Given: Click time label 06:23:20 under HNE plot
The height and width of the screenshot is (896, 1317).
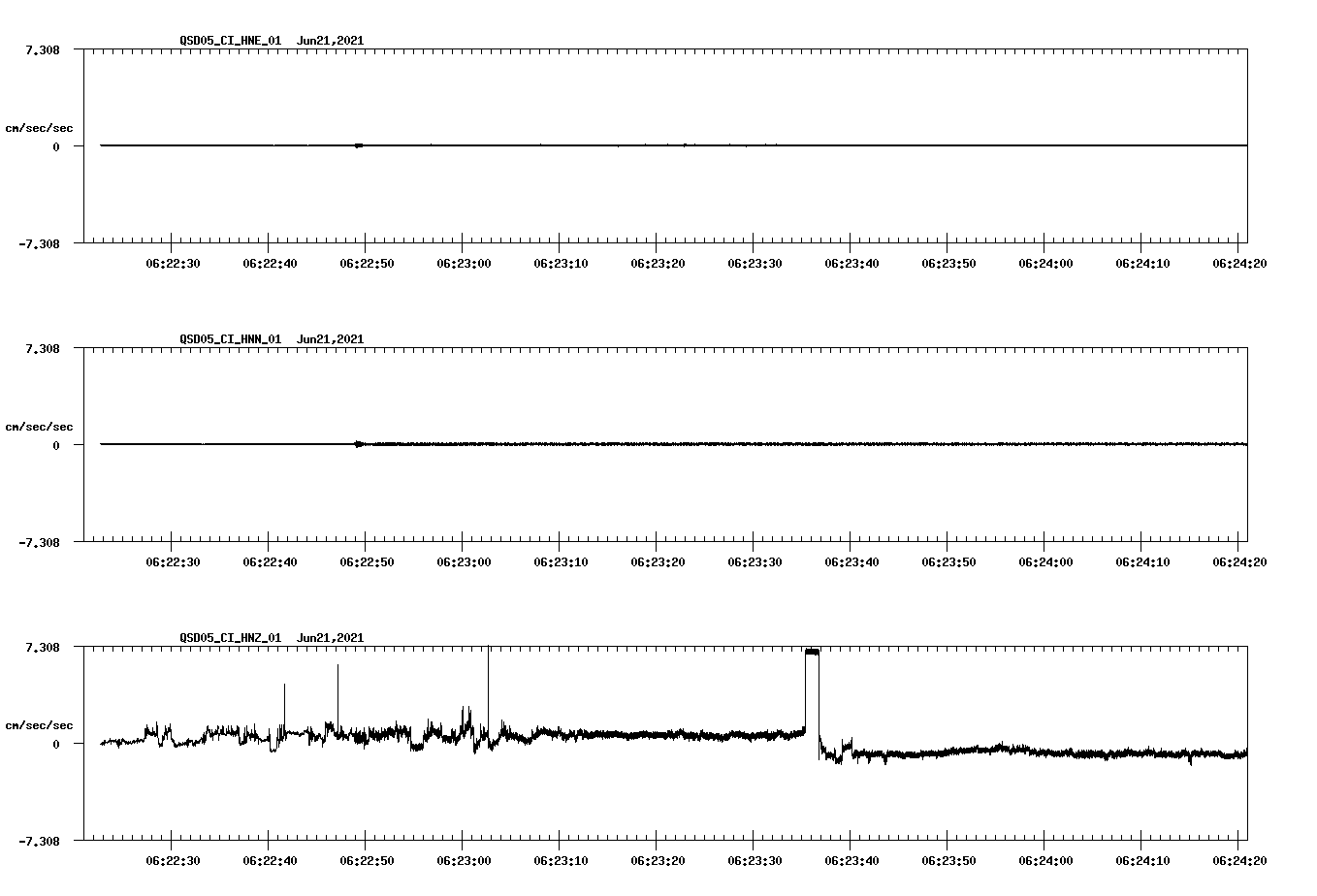Looking at the screenshot, I should pos(658,263).
